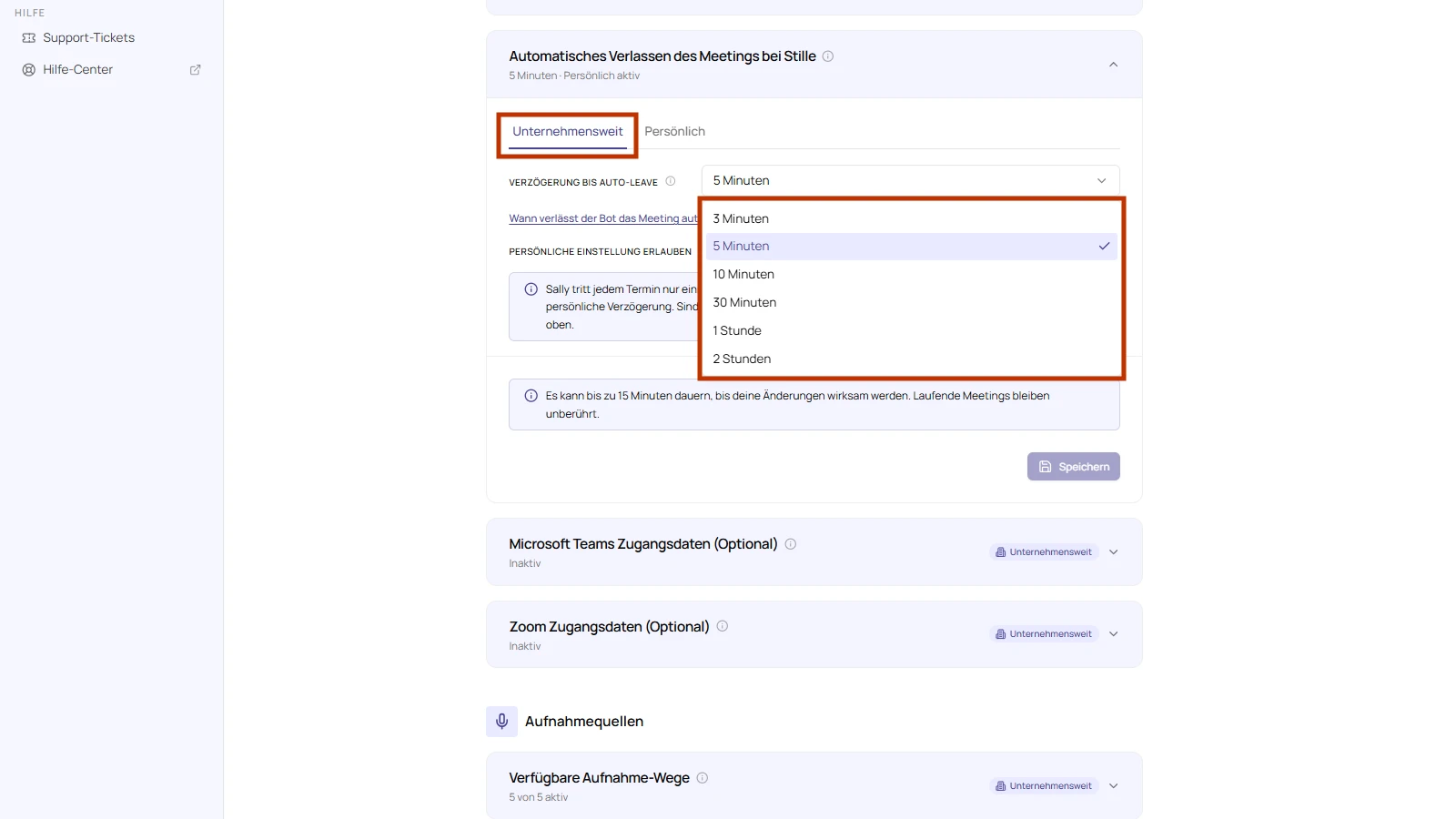Click info icon next to Automatisches Verlassen heading
The width and height of the screenshot is (1456, 819).
click(828, 56)
